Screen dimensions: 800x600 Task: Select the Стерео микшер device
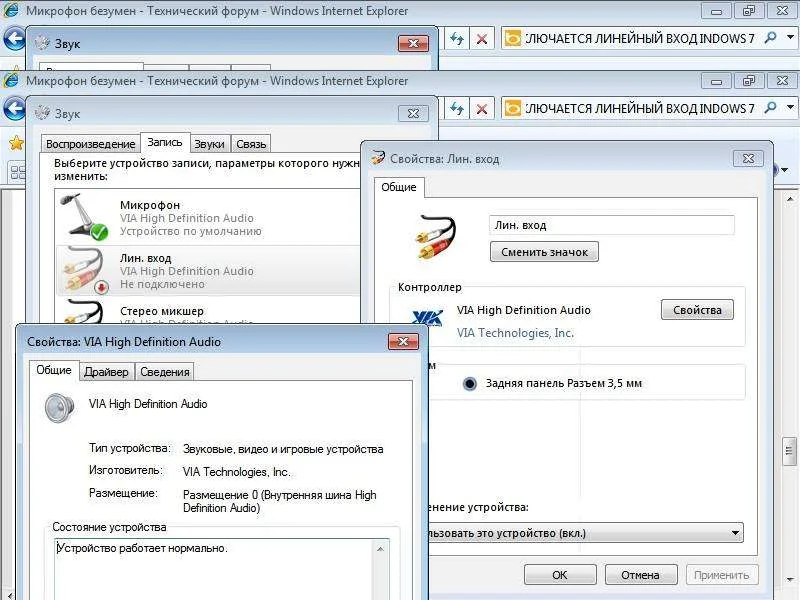point(208,311)
